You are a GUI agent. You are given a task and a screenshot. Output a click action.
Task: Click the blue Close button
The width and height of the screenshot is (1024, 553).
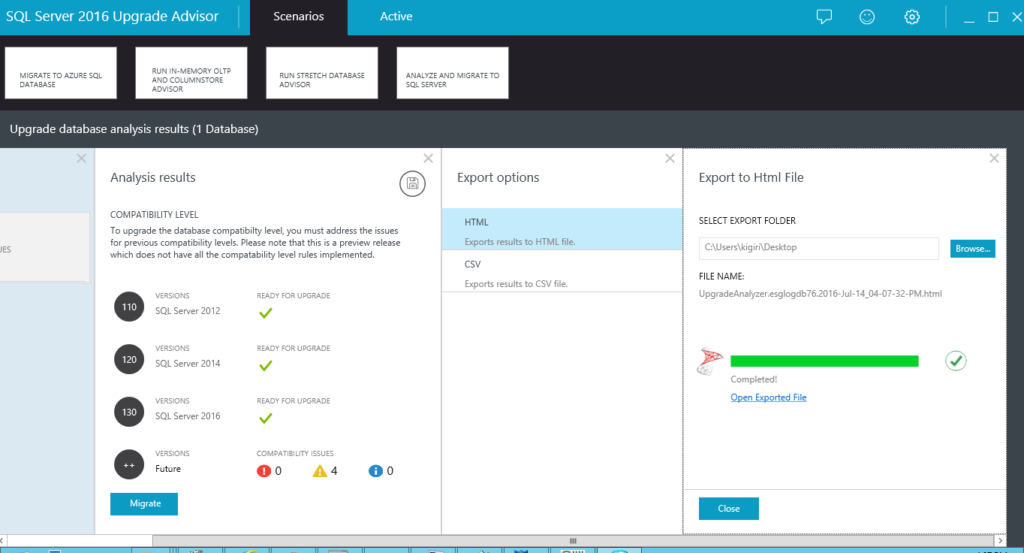coord(729,509)
